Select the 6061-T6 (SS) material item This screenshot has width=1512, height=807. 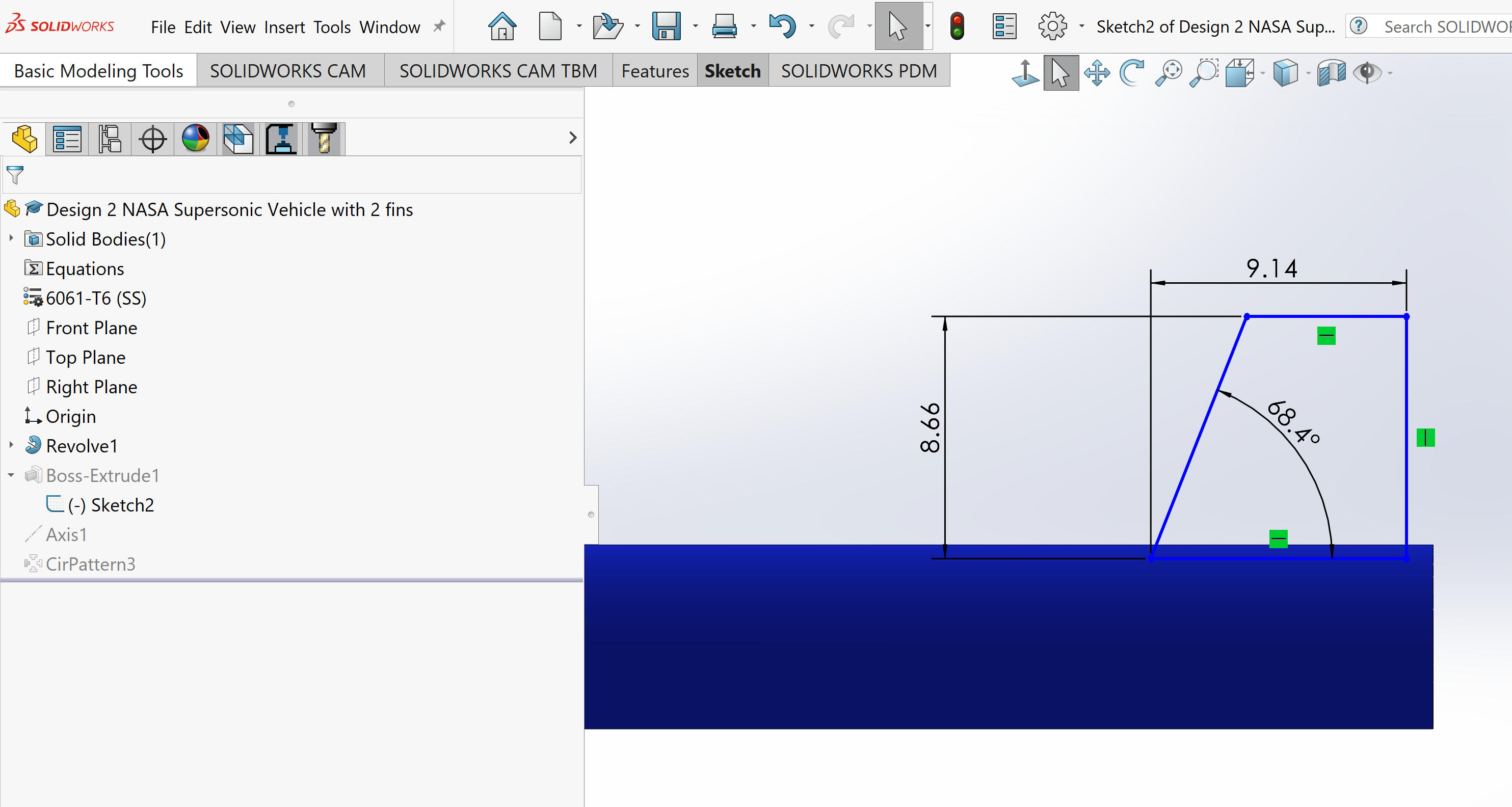(96, 298)
